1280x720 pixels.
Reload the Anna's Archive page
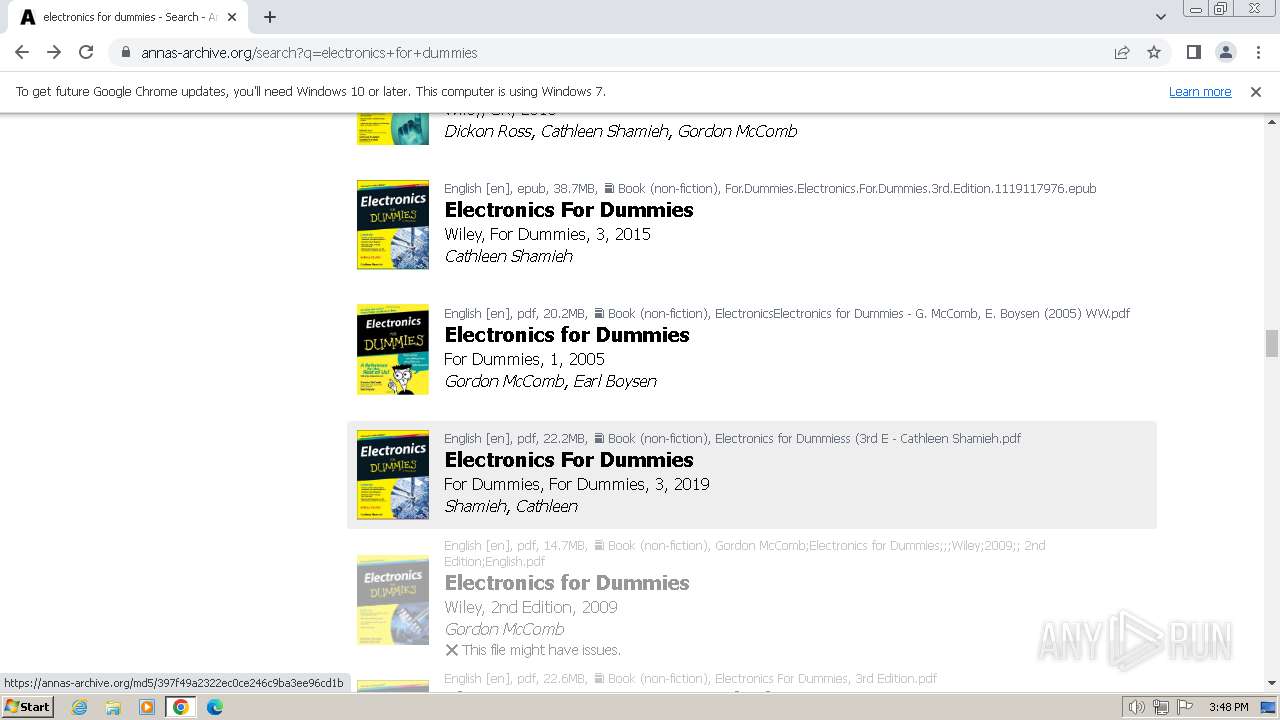86,52
